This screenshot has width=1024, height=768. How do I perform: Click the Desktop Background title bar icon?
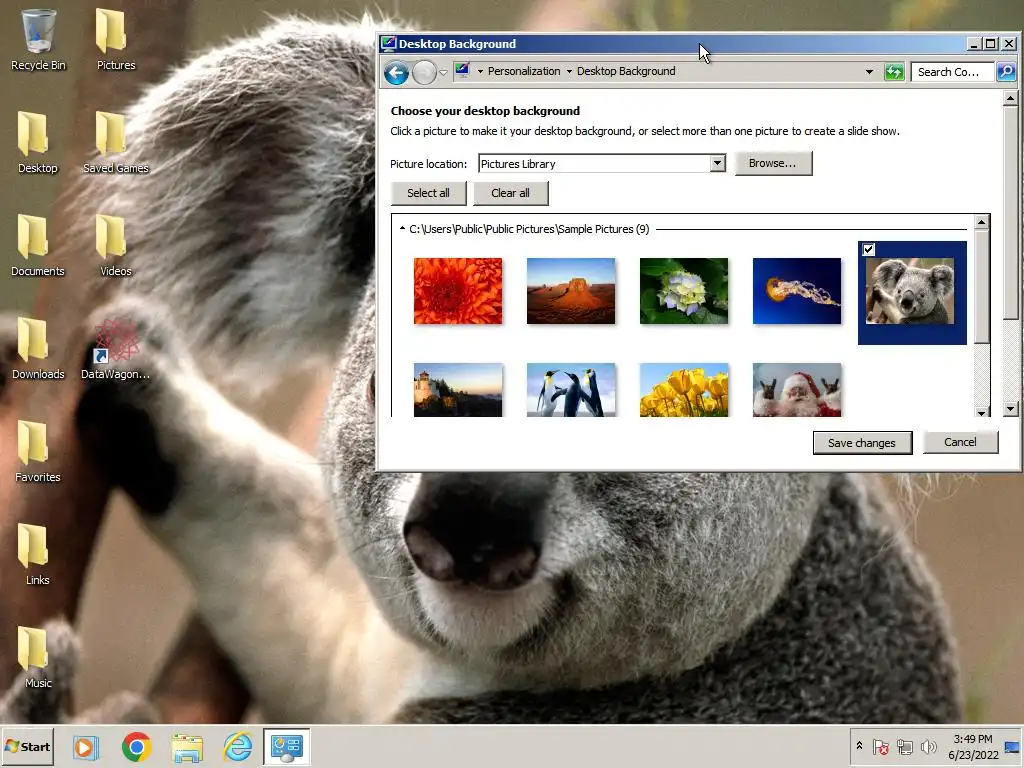point(389,44)
